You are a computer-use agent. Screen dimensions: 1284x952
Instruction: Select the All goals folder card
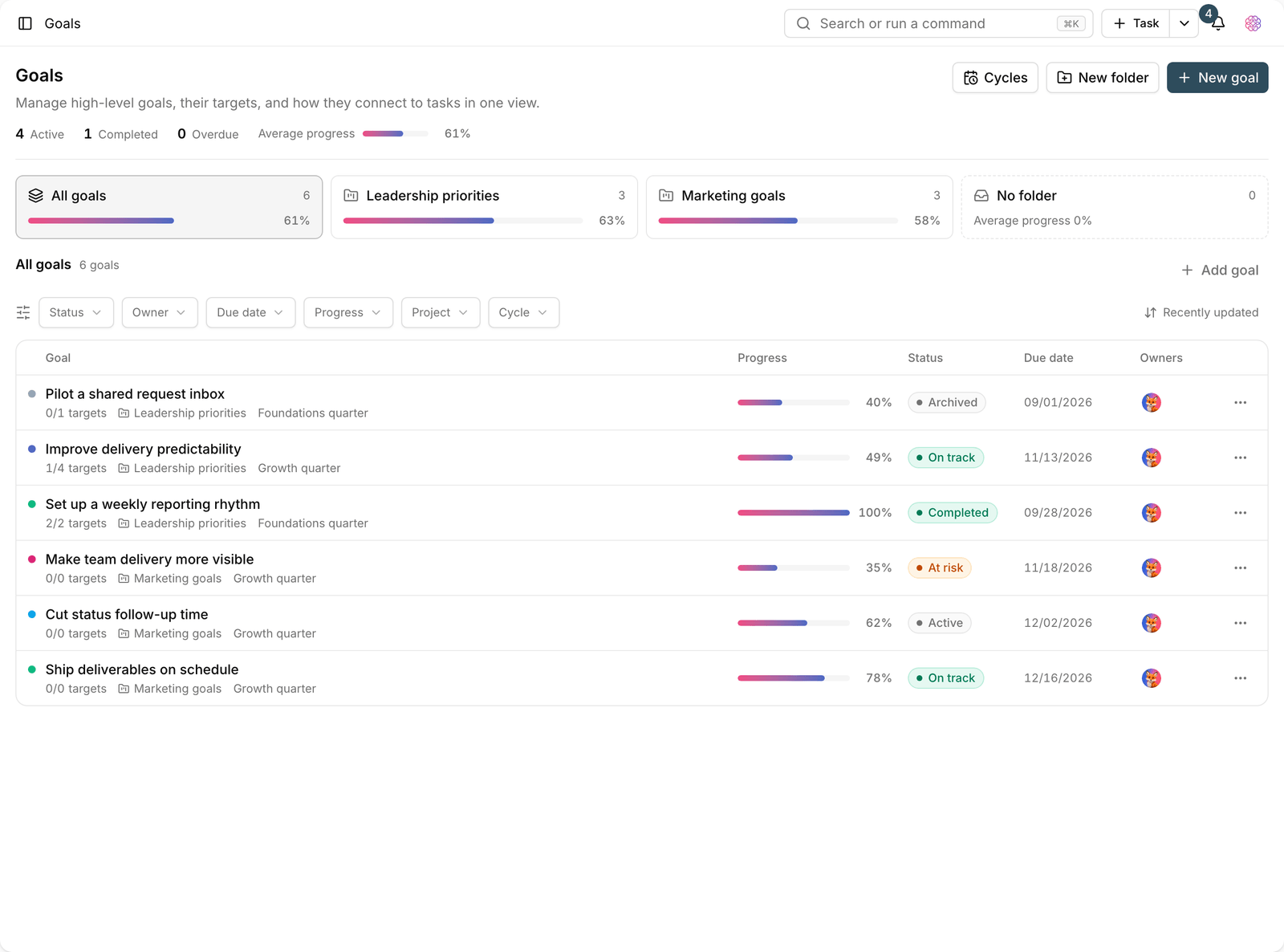click(x=169, y=207)
